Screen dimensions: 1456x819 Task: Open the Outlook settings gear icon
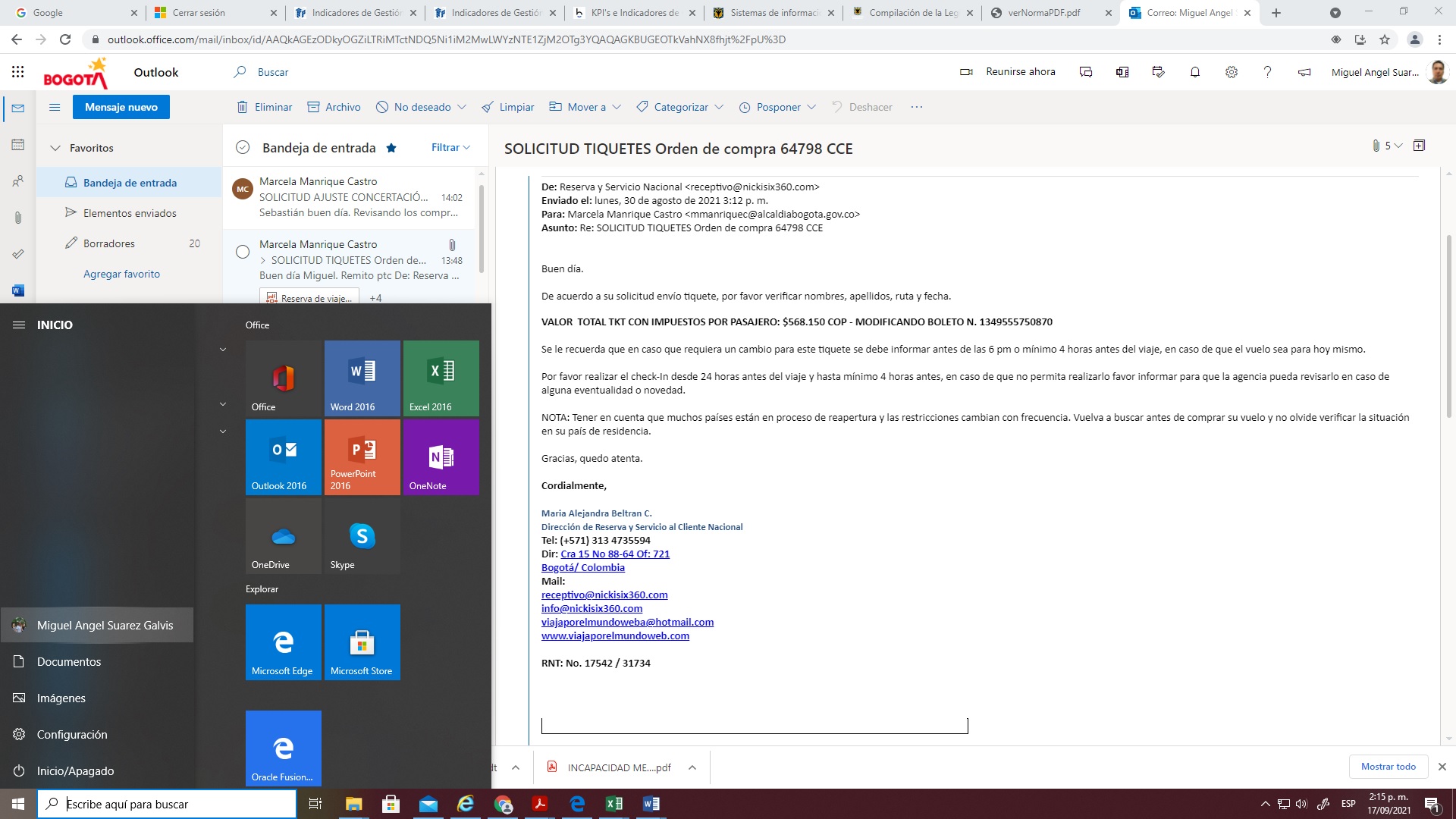1232,72
